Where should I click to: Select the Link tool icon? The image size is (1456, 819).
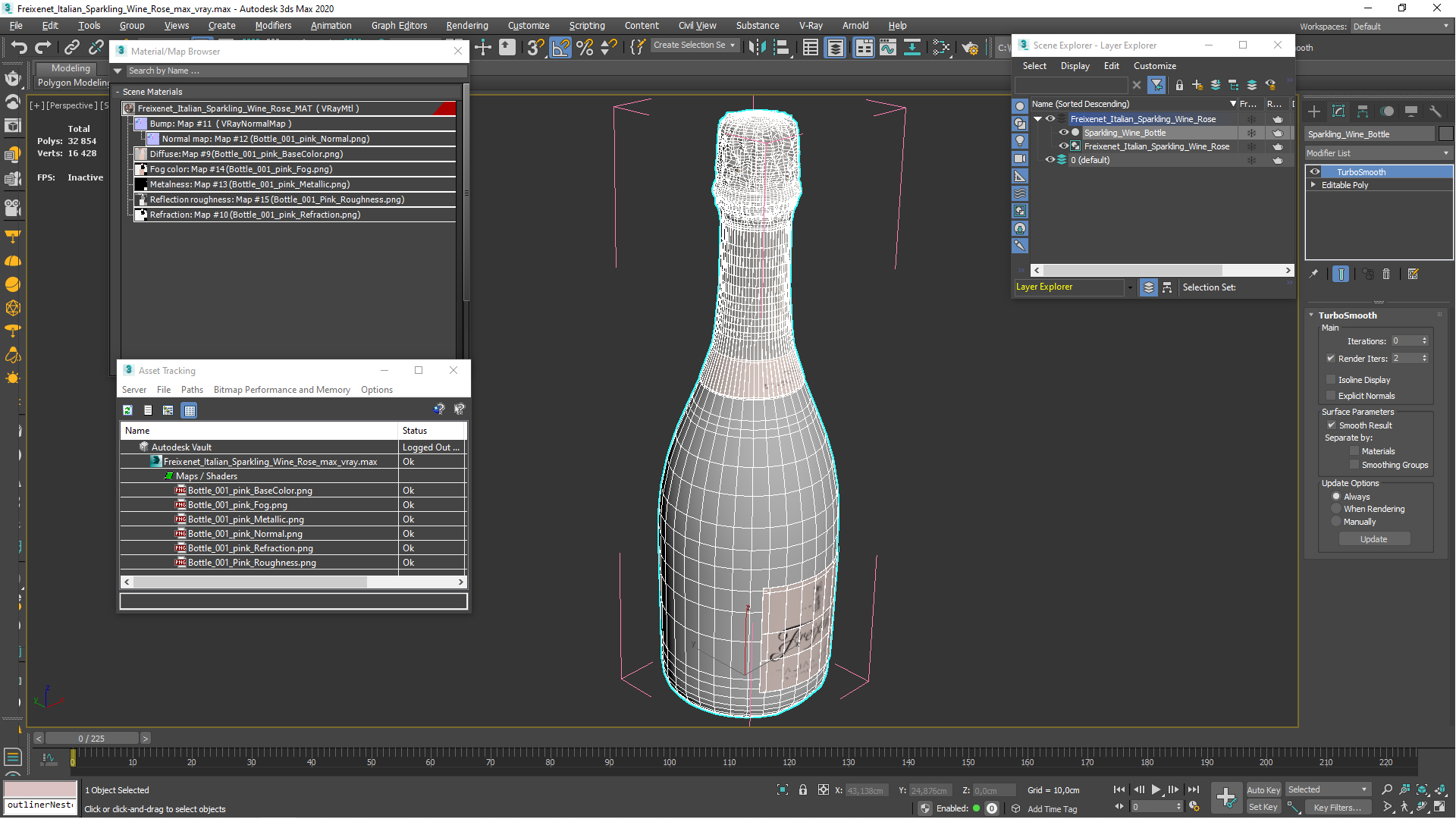71,48
